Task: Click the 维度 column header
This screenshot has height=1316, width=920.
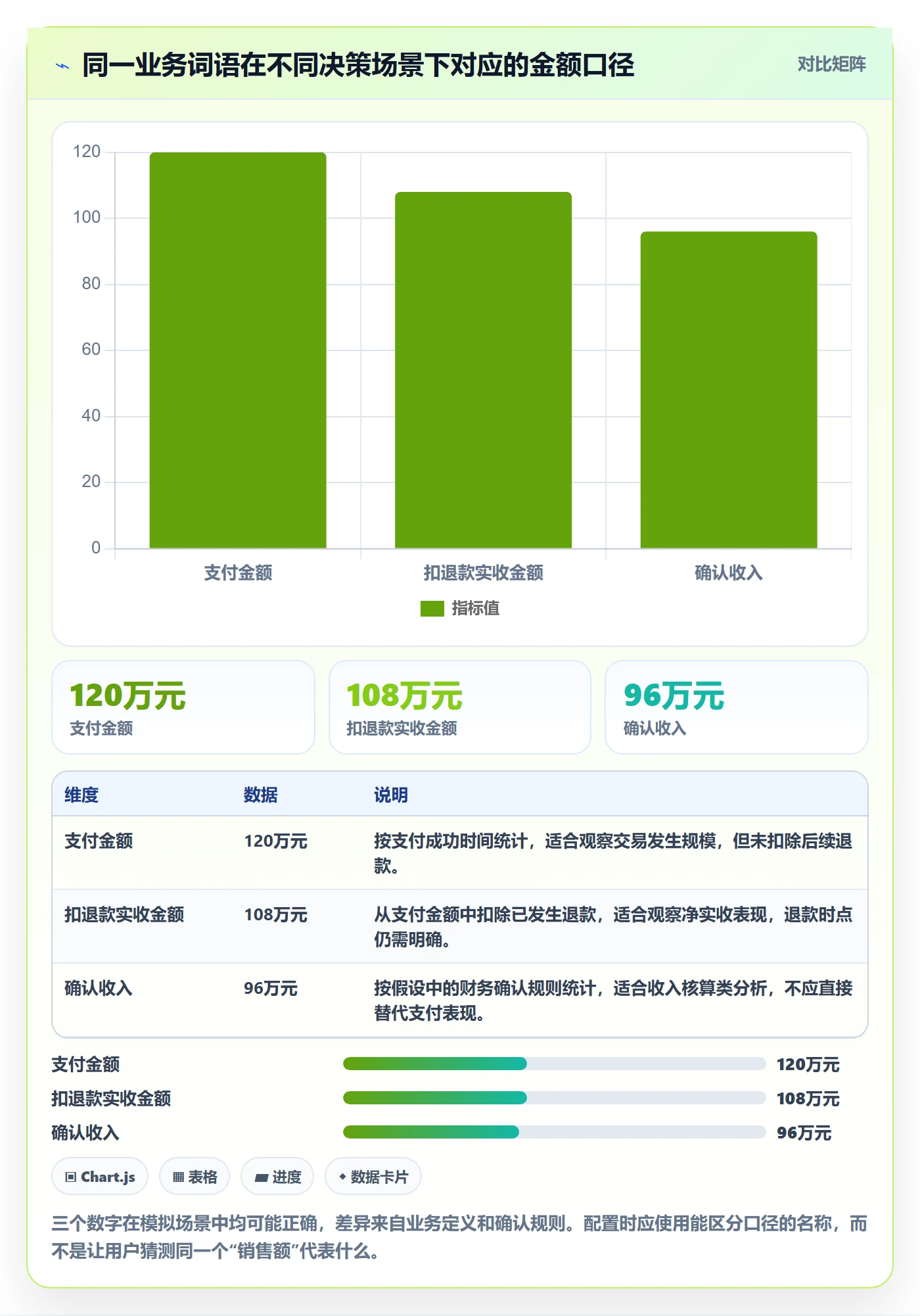Action: 81,795
